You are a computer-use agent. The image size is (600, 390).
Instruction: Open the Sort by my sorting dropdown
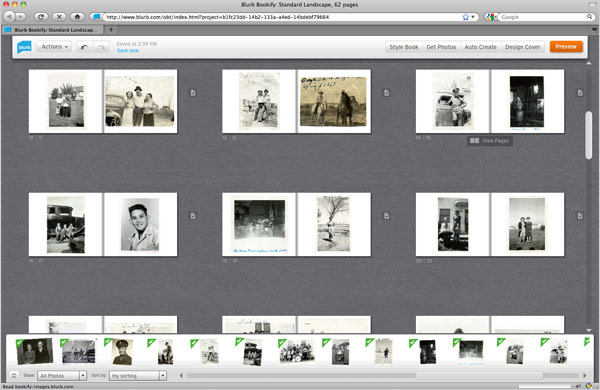tap(138, 376)
